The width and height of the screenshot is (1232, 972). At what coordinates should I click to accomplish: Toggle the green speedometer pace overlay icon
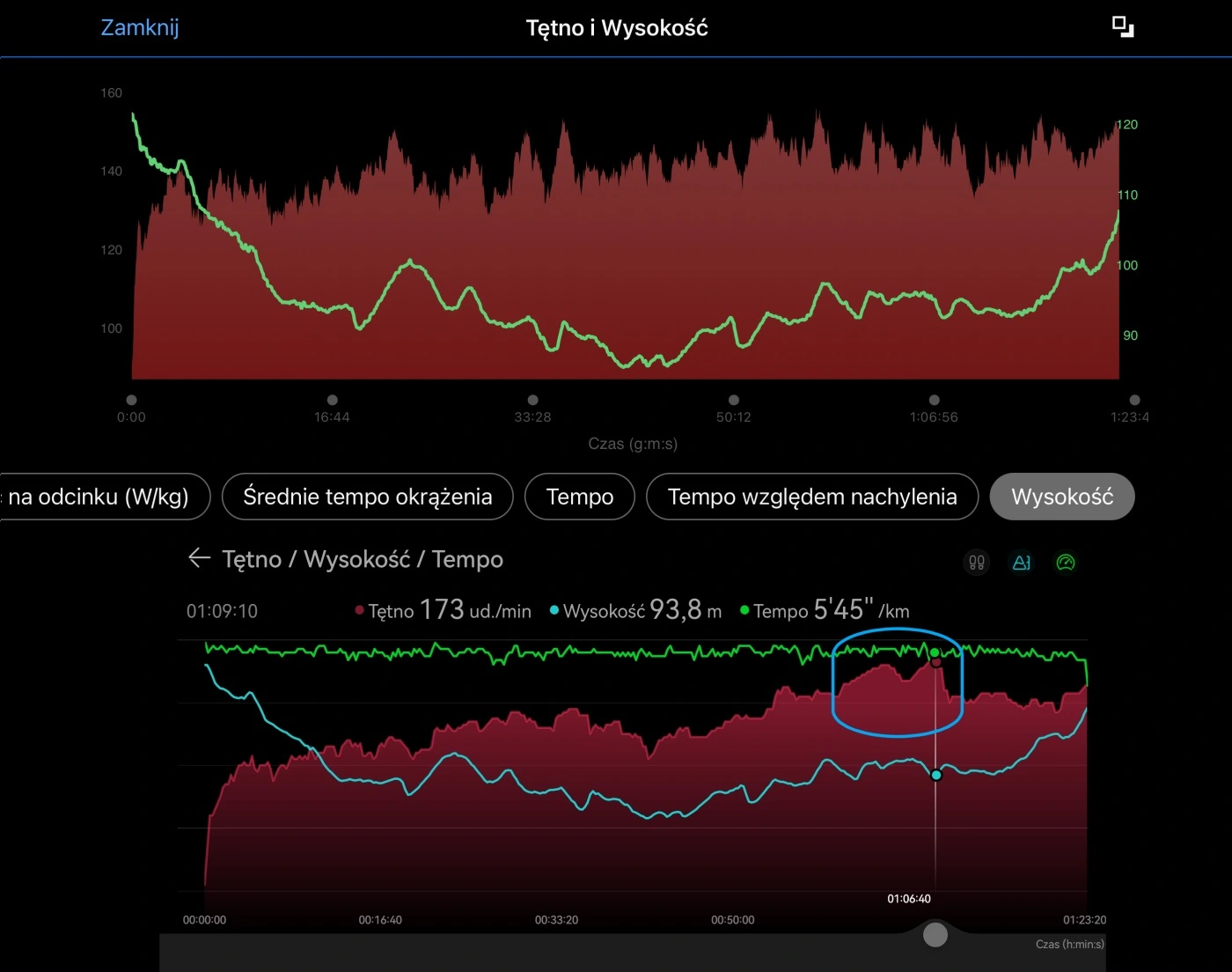1066,563
